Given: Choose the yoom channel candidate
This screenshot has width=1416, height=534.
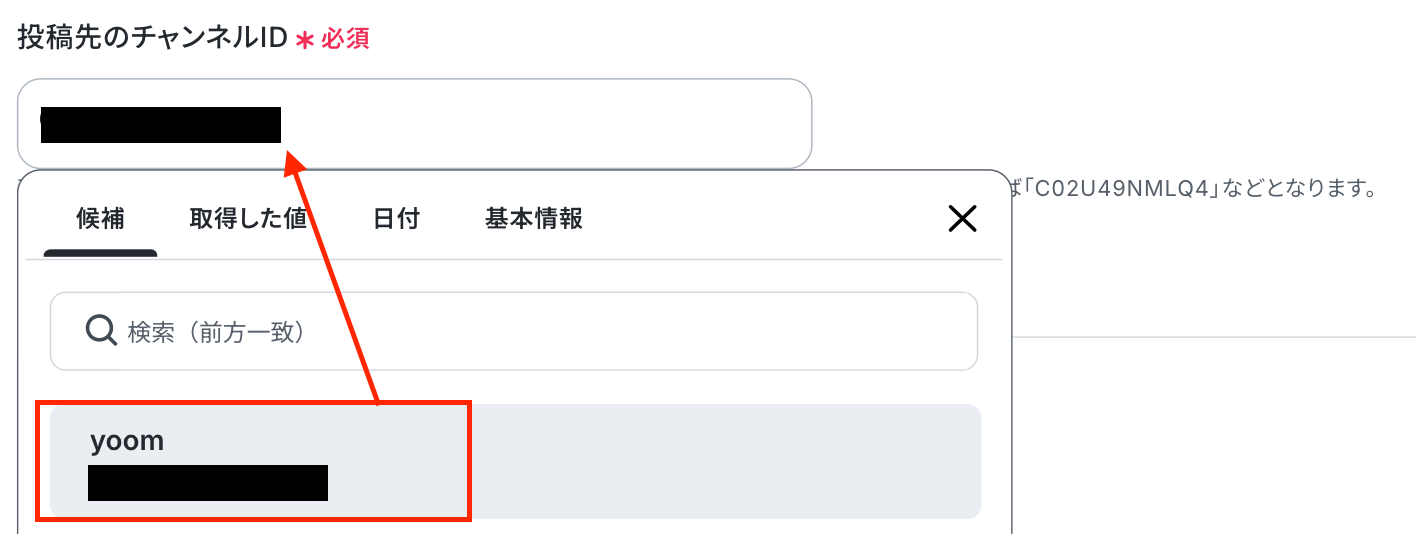Looking at the screenshot, I should coord(515,461).
